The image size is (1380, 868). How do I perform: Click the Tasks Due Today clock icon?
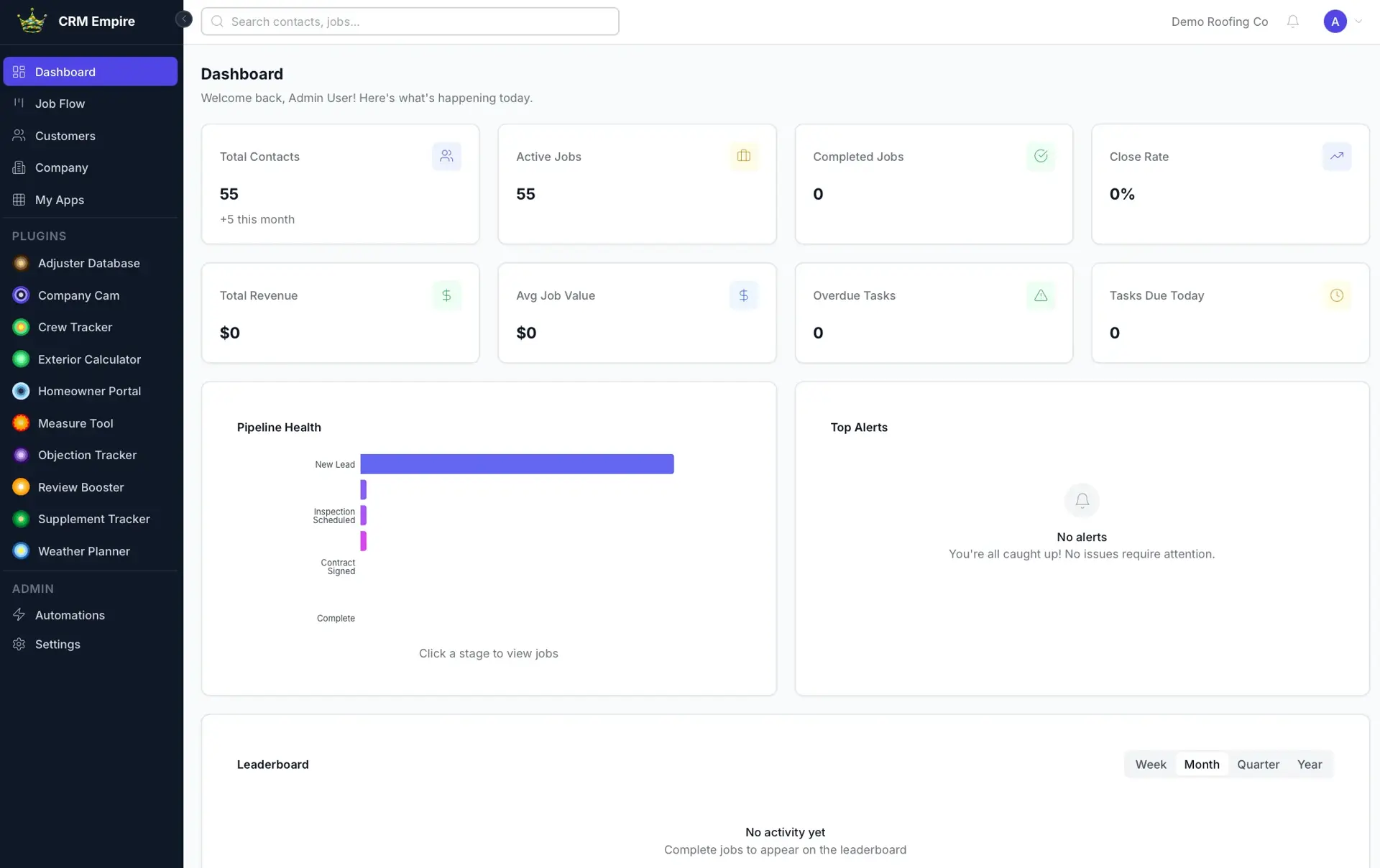pyautogui.click(x=1337, y=295)
